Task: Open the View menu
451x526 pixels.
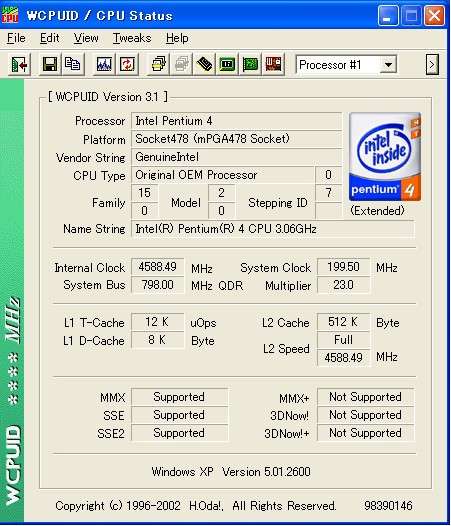Action: (86, 38)
